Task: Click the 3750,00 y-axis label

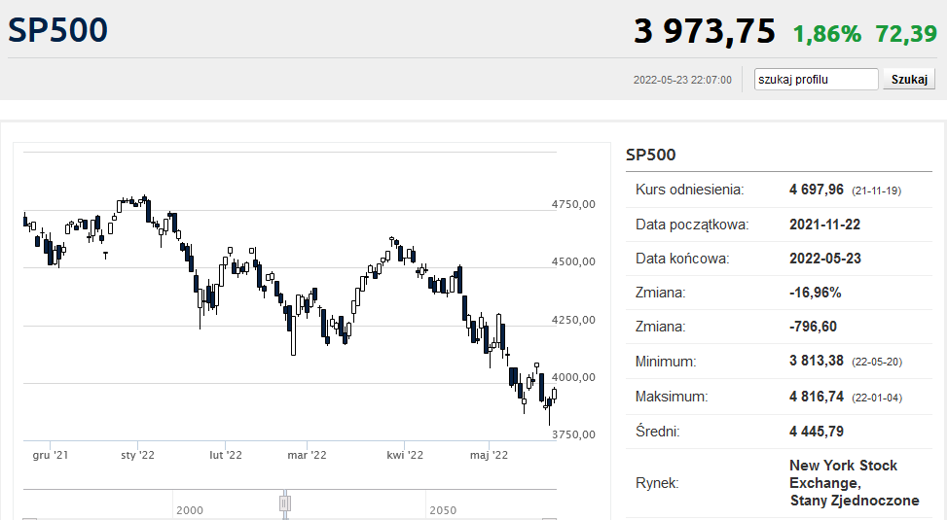Action: pos(573,435)
